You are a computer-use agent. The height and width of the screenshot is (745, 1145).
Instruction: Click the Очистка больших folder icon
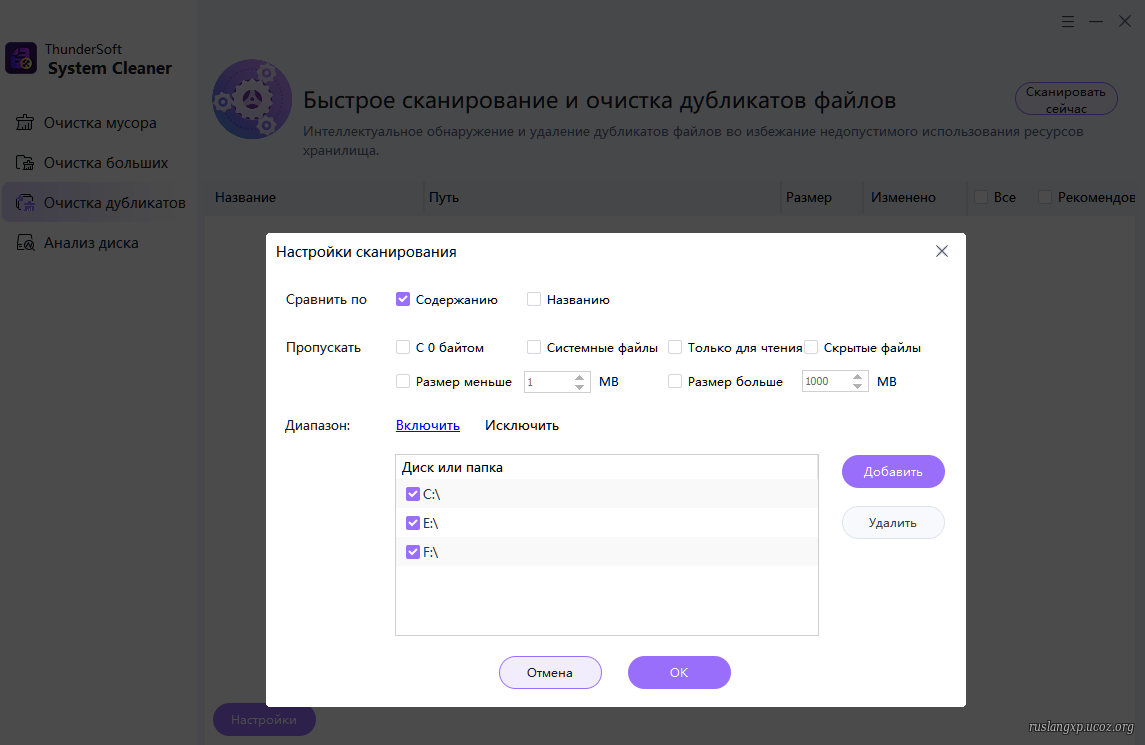26,163
